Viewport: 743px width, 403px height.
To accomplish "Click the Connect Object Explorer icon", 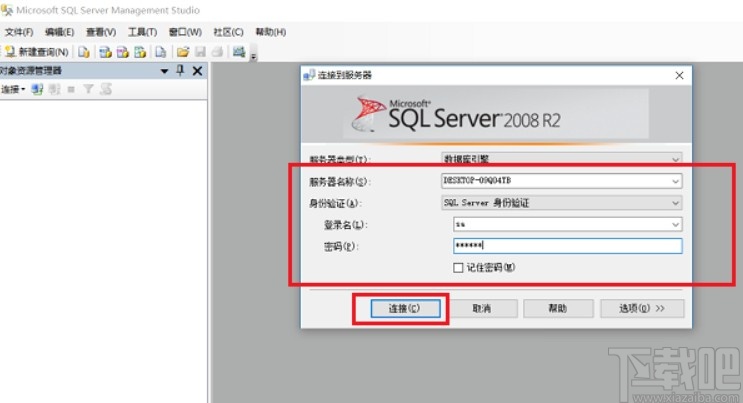I will pos(37,89).
